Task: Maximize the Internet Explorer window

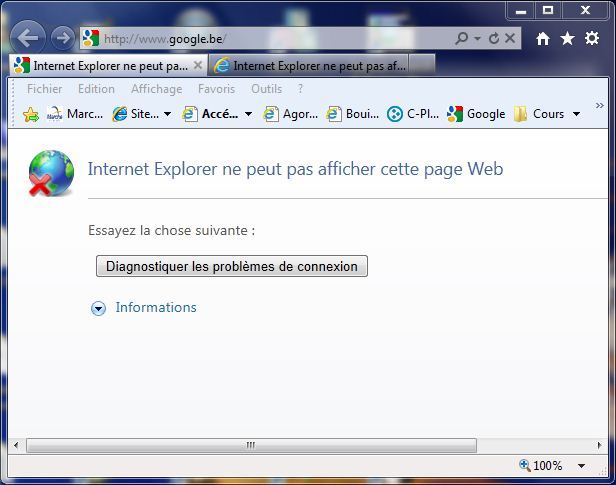Action: (548, 11)
